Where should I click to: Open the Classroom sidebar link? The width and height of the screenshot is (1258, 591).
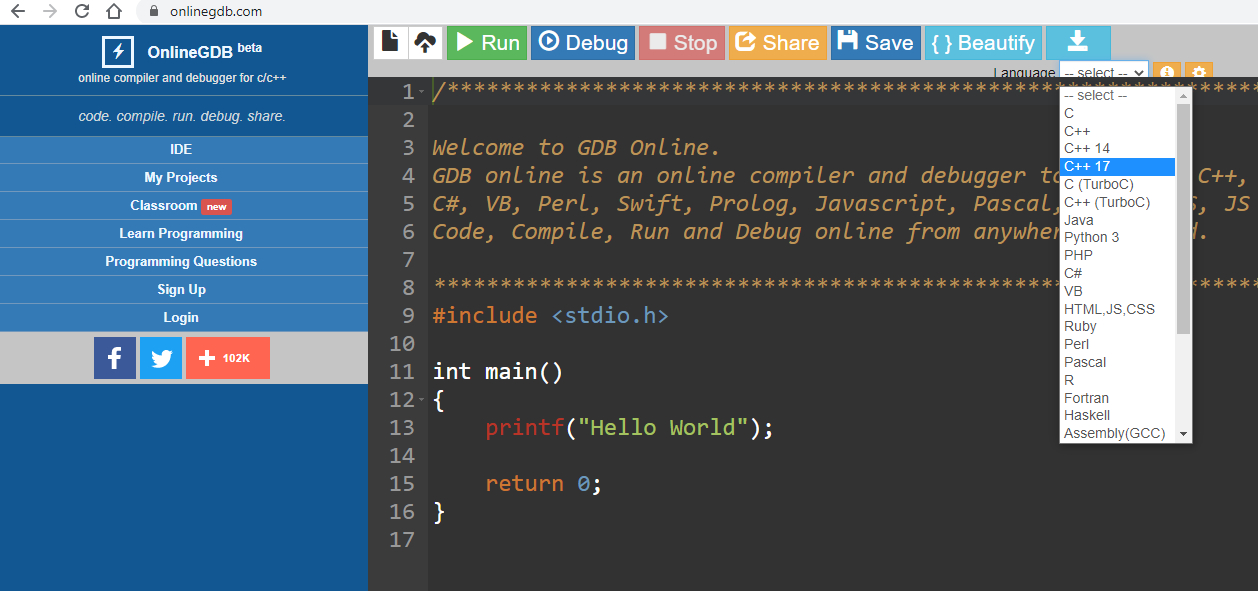(181, 205)
